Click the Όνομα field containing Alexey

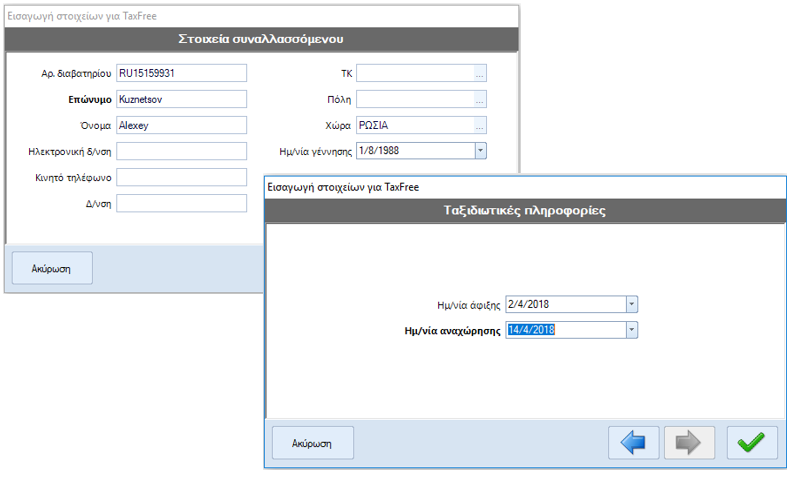point(181,125)
